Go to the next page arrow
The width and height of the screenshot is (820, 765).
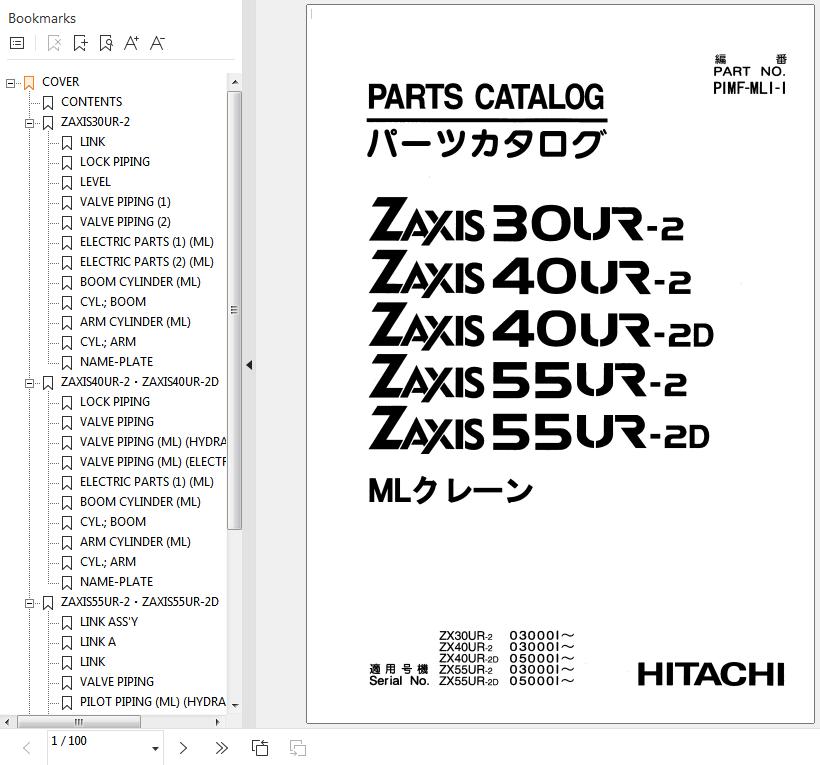[183, 748]
